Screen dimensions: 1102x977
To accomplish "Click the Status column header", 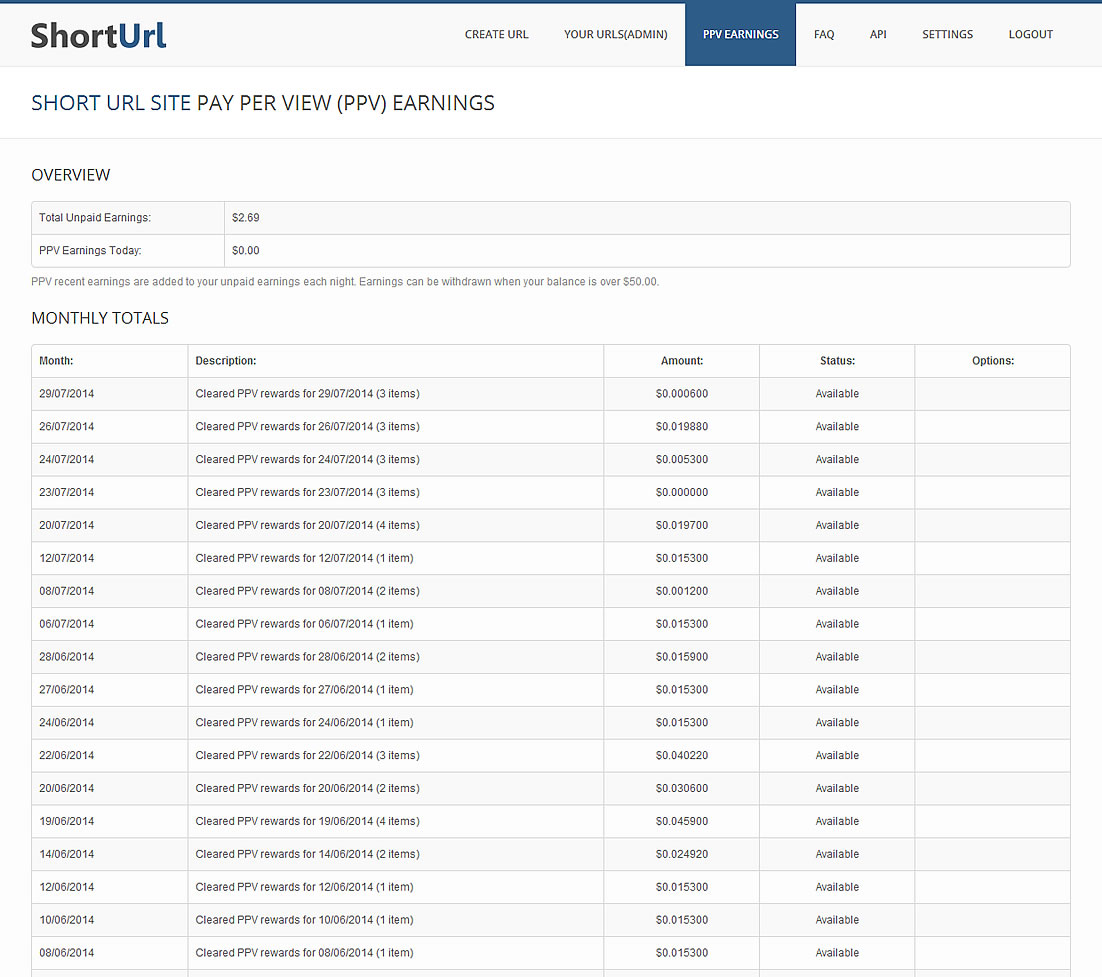I will click(837, 361).
